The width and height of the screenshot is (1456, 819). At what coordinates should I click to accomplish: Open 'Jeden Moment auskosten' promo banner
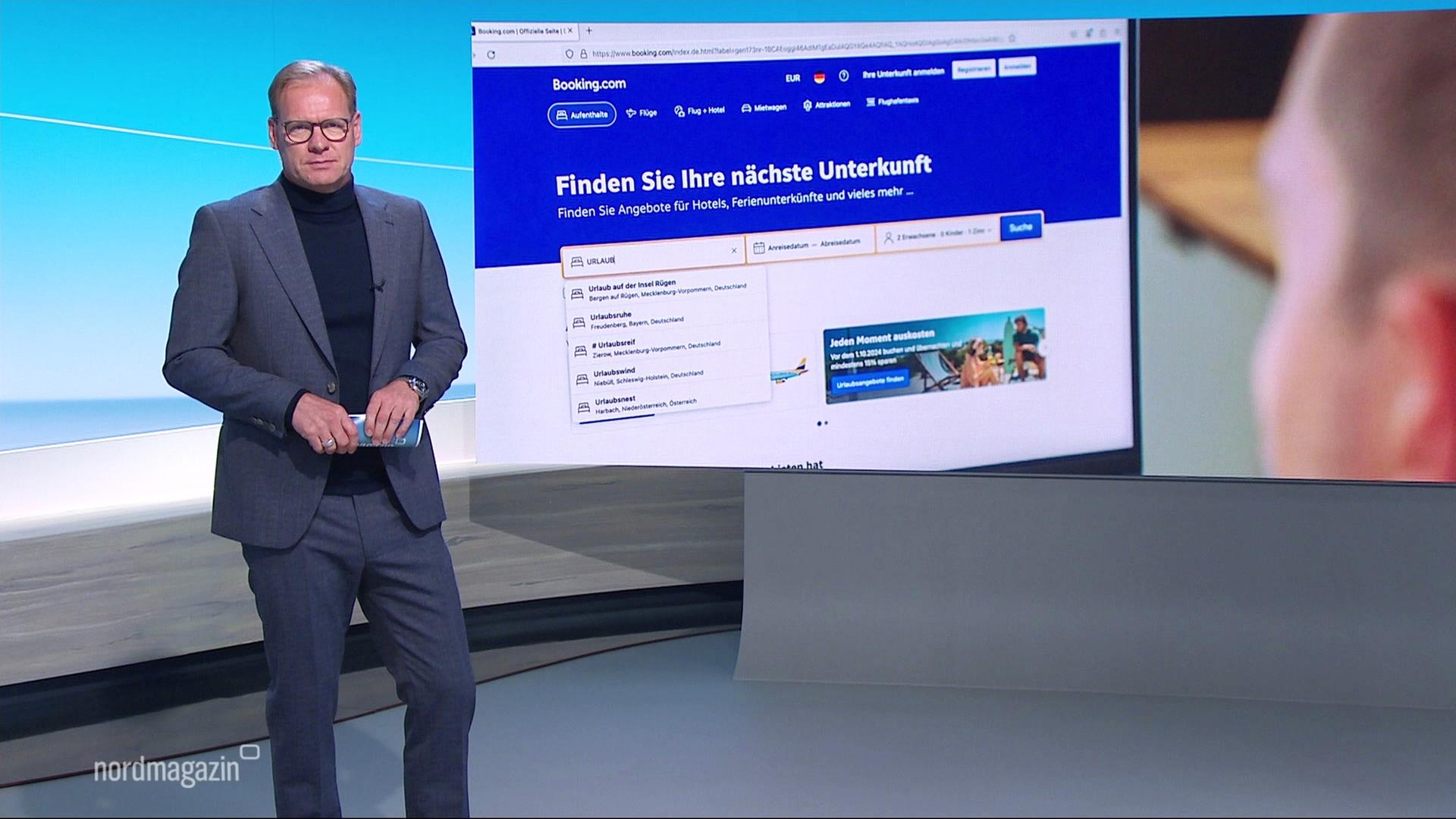(x=935, y=355)
